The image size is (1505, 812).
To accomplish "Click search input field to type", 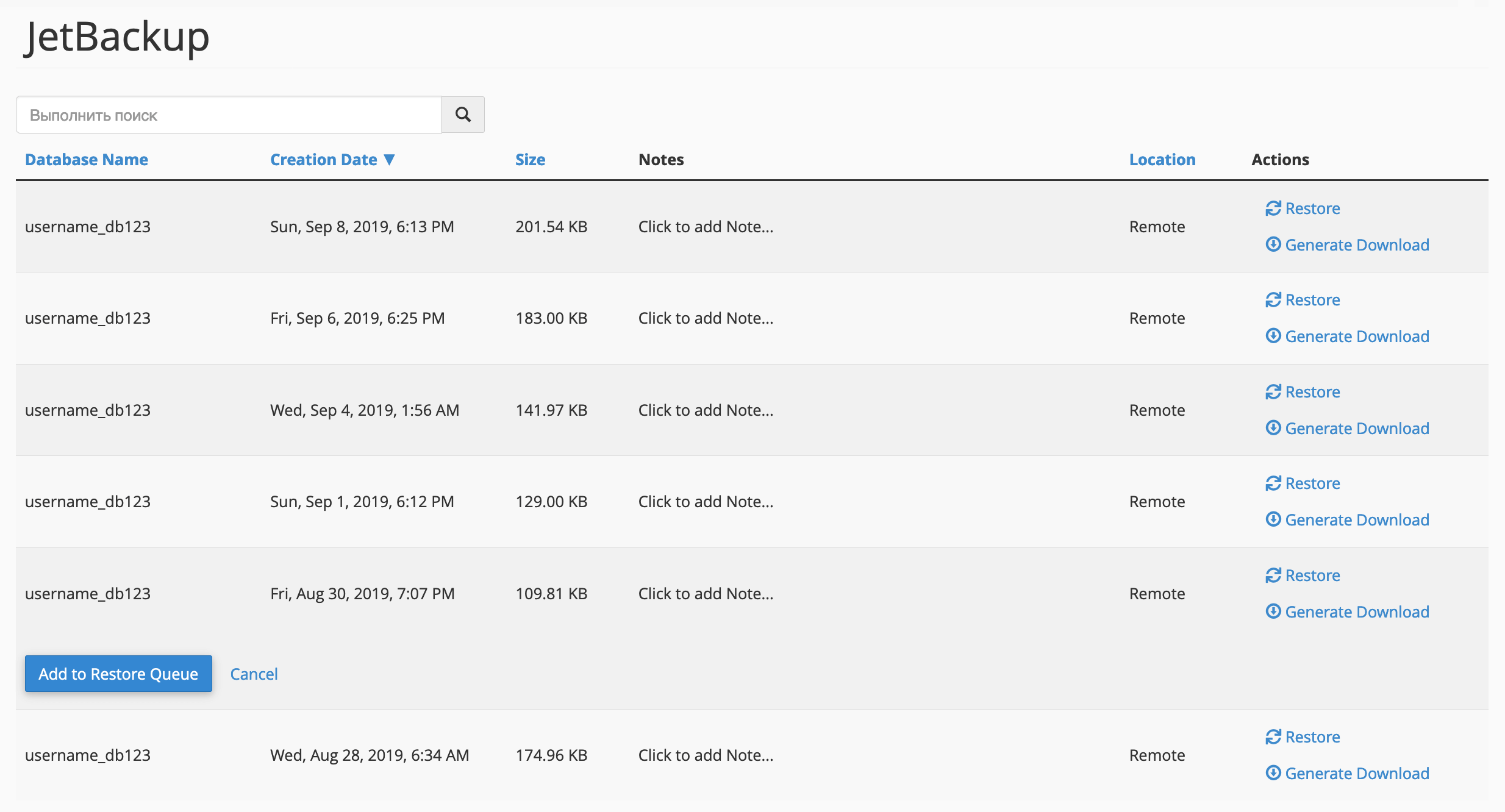I will (229, 114).
